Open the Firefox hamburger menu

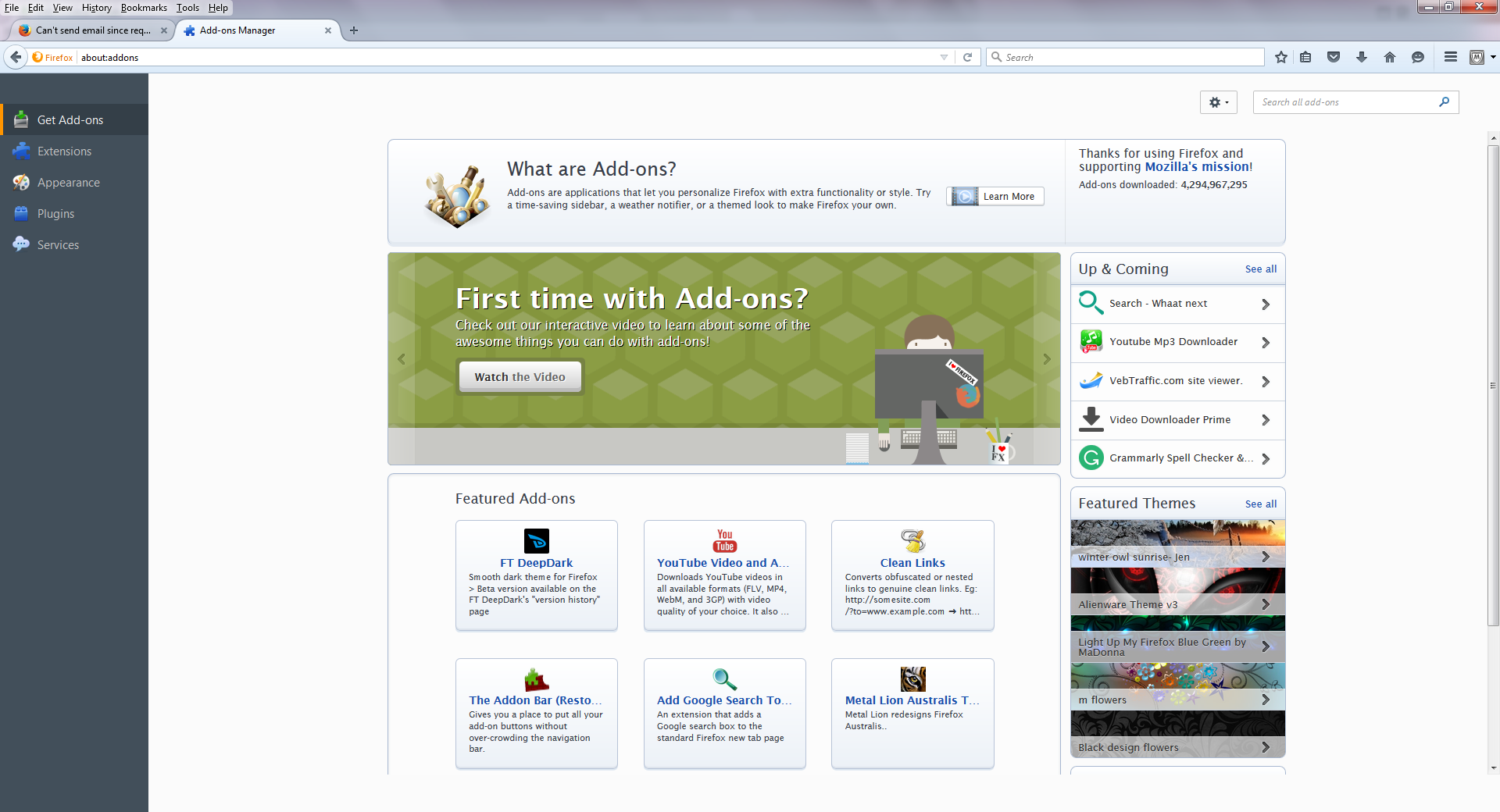click(1451, 57)
